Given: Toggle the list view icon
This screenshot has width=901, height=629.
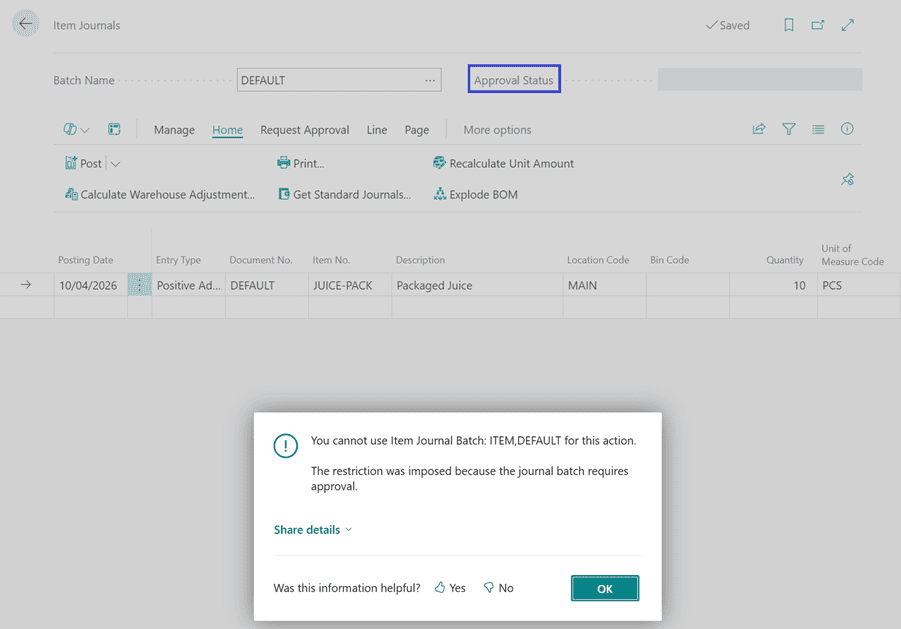Looking at the screenshot, I should coord(818,129).
